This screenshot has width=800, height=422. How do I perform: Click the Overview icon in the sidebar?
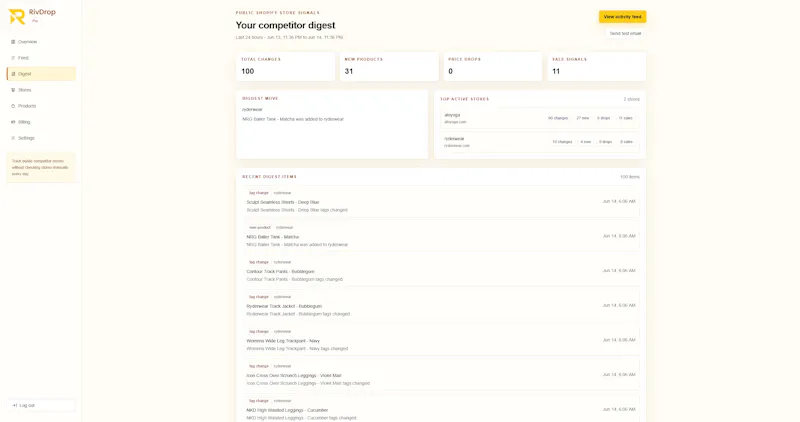[13, 42]
